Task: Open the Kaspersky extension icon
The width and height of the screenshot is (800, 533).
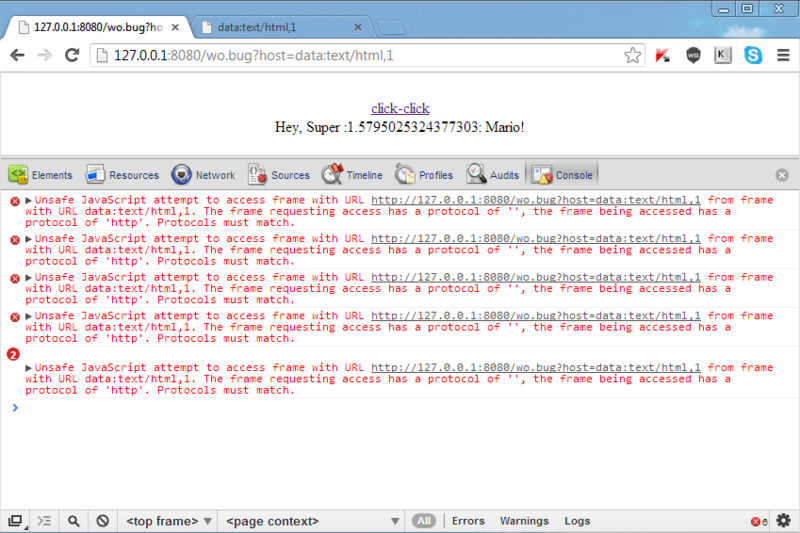Action: [x=663, y=55]
